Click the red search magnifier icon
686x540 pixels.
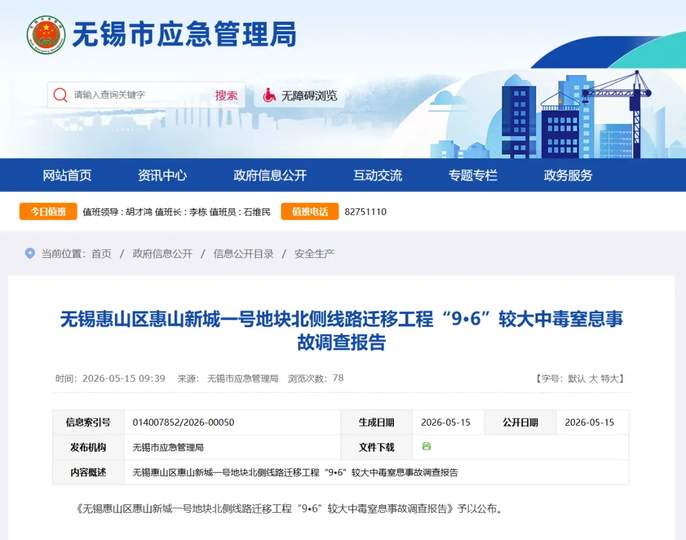pos(60,95)
